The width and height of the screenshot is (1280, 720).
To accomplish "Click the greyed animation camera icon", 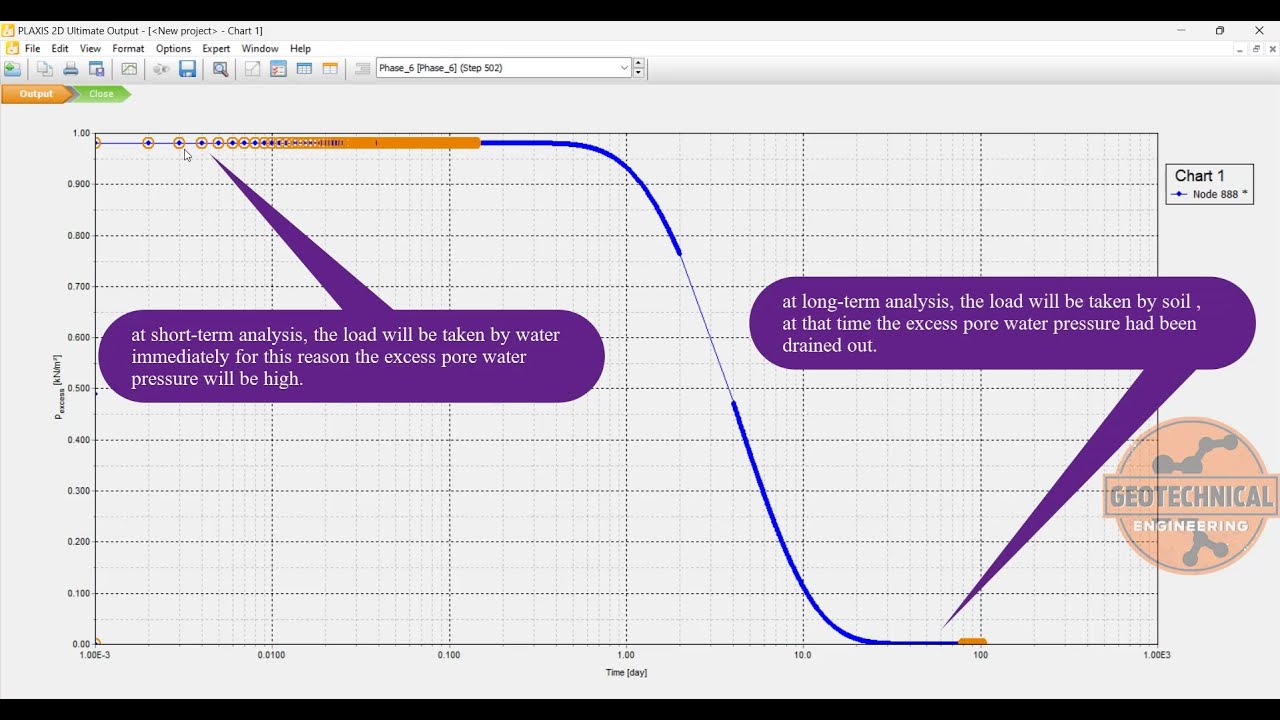I will click(x=161, y=69).
